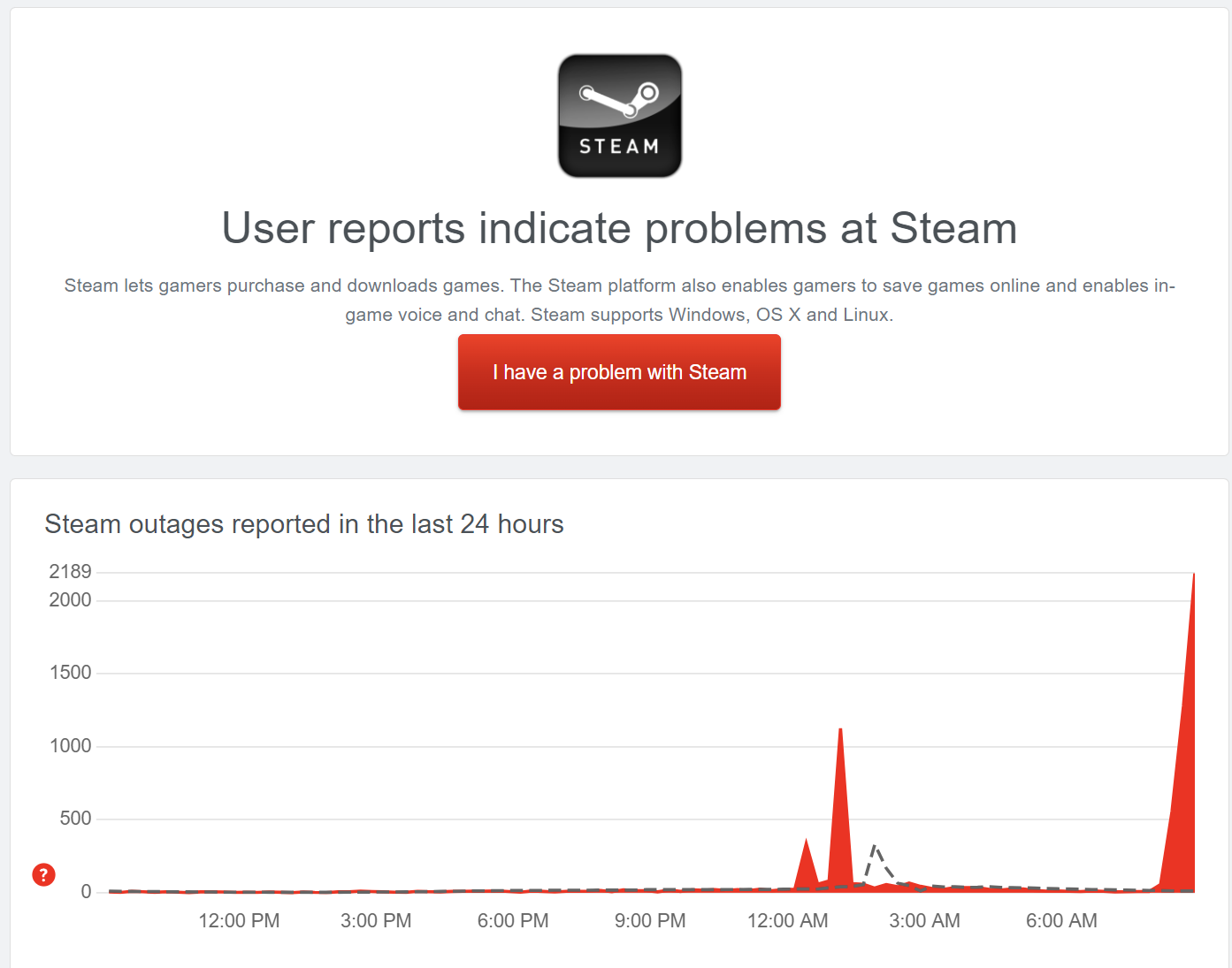
Task: Click the 1000 y-axis label
Action: [x=70, y=745]
